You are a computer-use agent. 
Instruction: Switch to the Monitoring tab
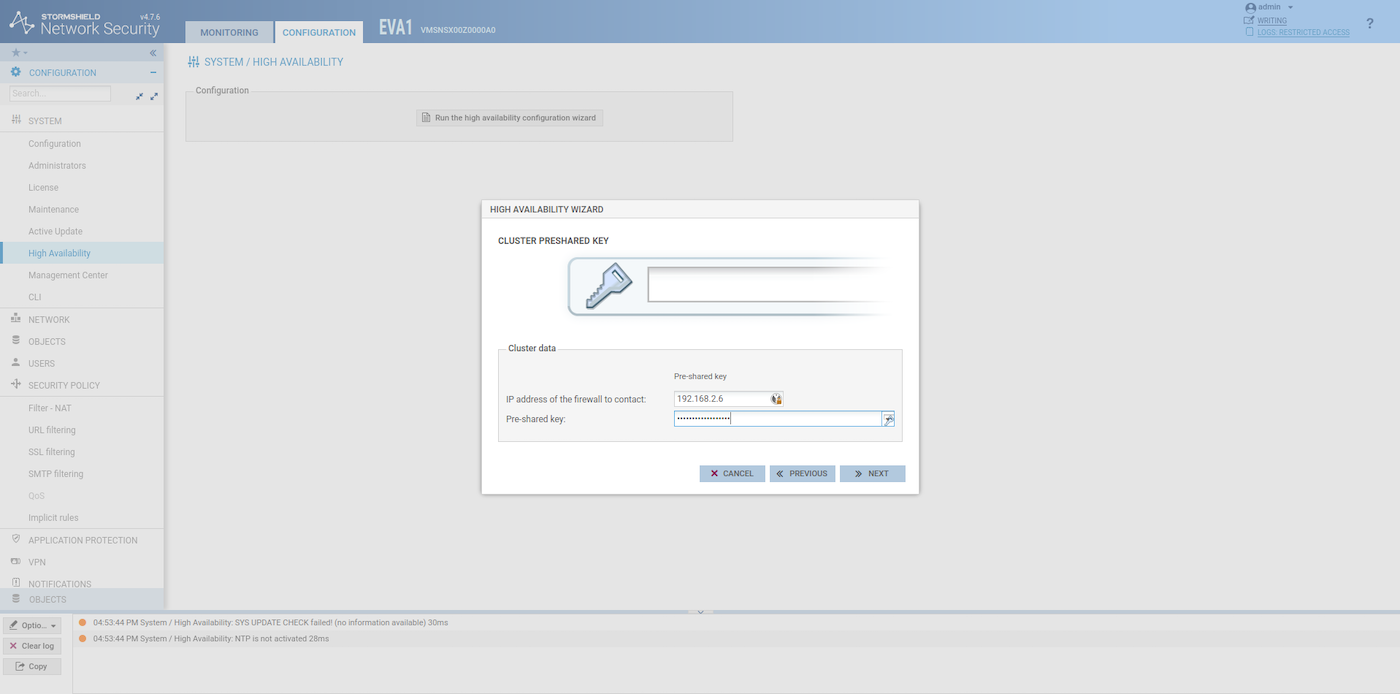coord(229,32)
